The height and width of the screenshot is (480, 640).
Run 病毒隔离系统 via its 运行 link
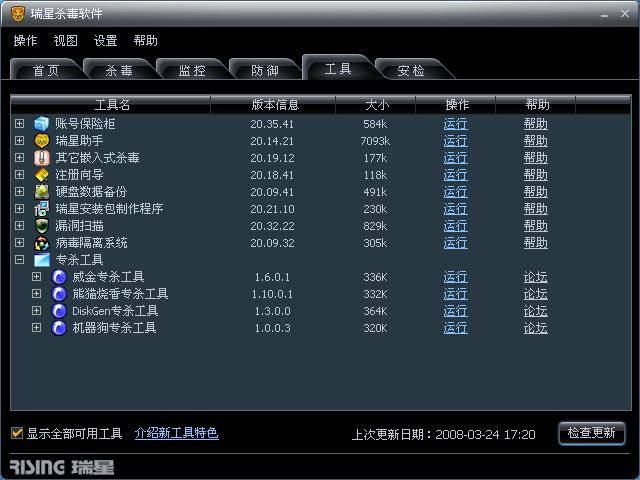pos(456,243)
